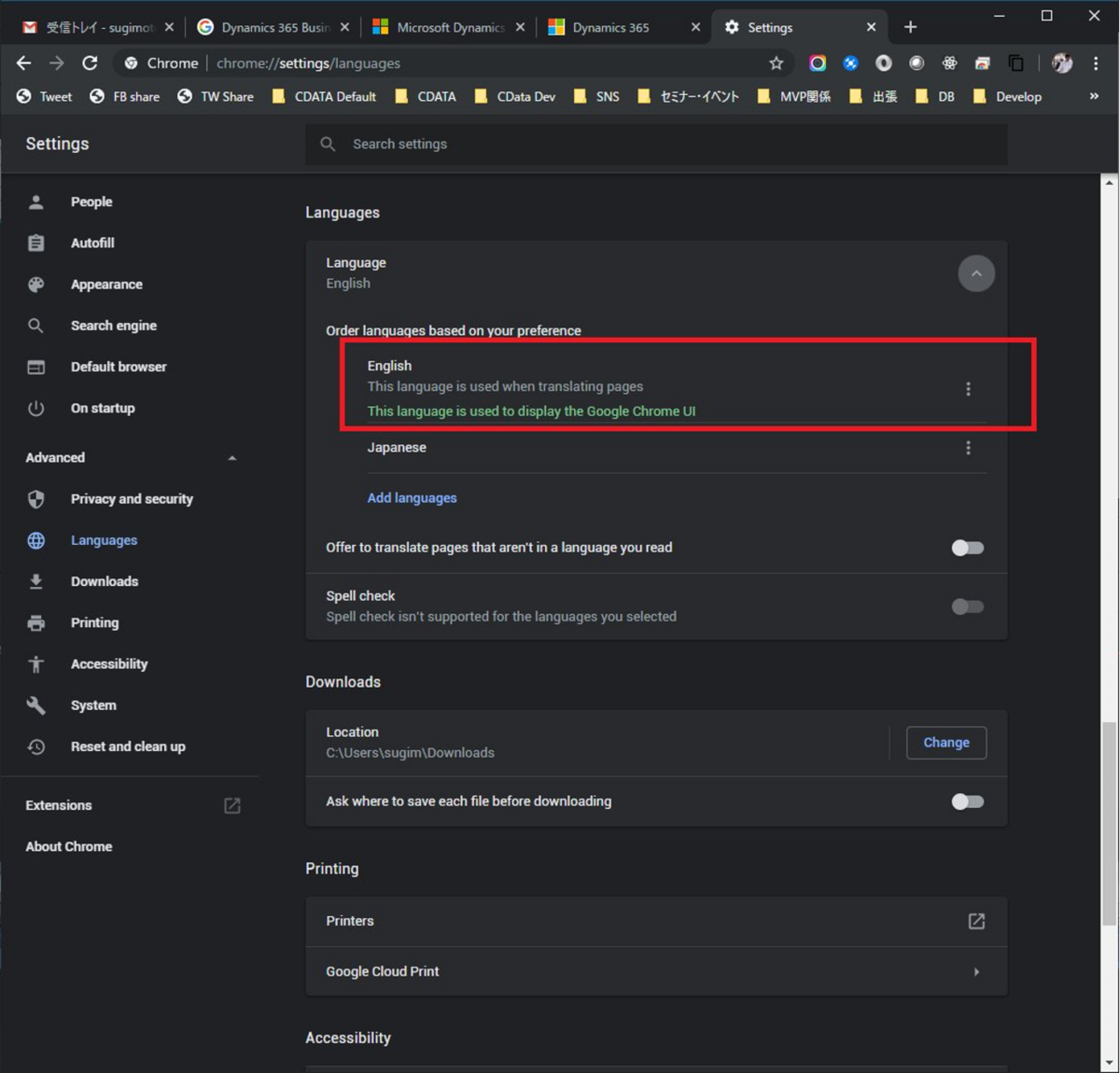This screenshot has height=1073, width=1120.
Task: Bookmark this page with star icon
Action: click(x=776, y=63)
